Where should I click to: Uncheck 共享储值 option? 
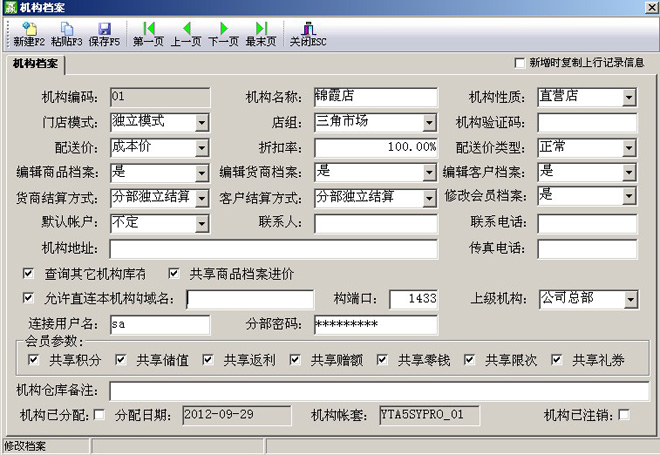pos(120,360)
